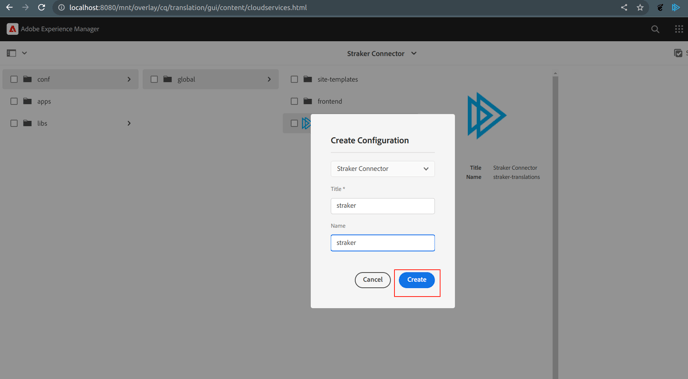Screen dimensions: 688x379
Task: Open the AEM solutions grid icon
Action: [x=679, y=29]
